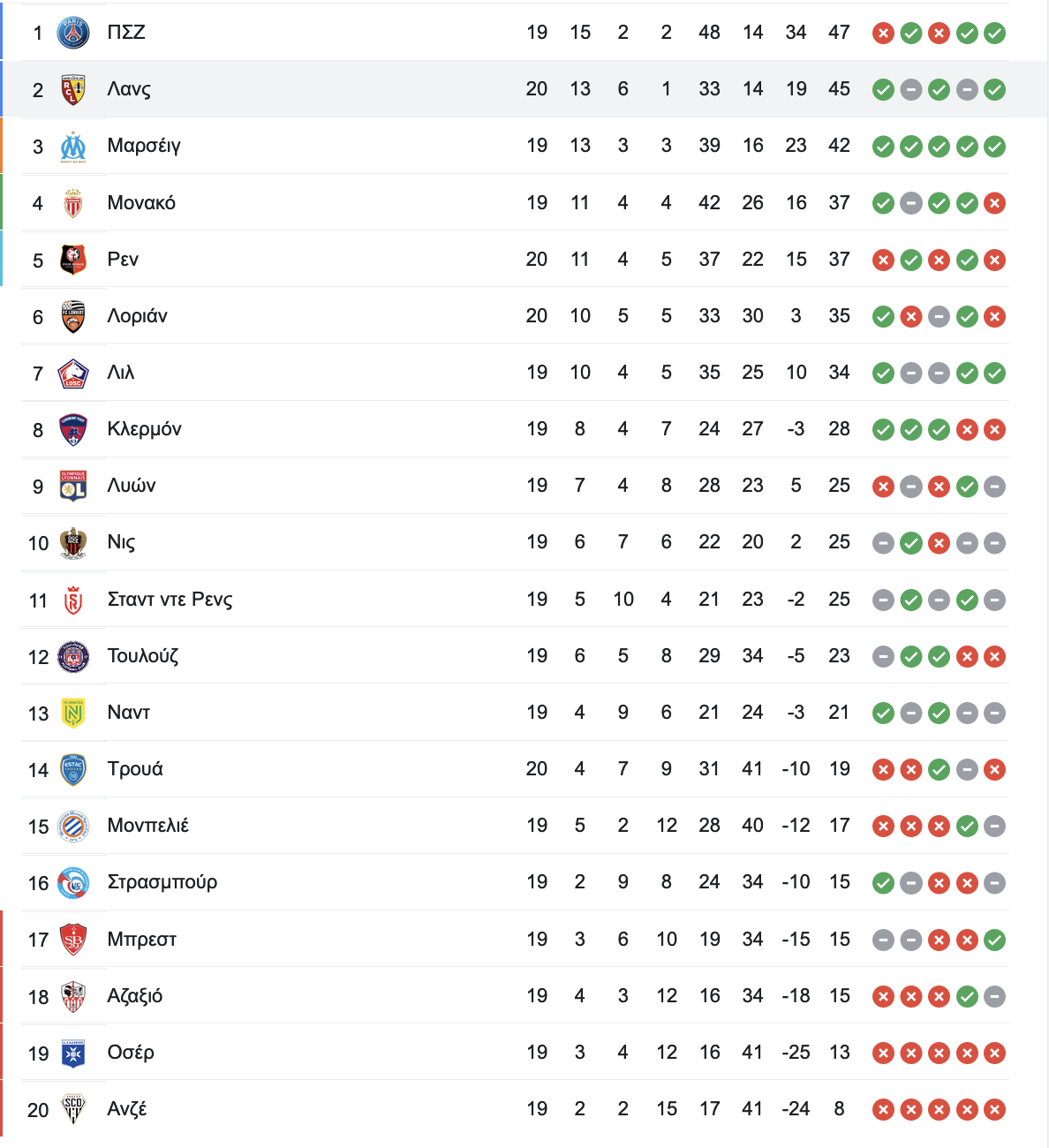Select the Οσέρ table row
The image size is (1049, 1148).
[516, 1053]
